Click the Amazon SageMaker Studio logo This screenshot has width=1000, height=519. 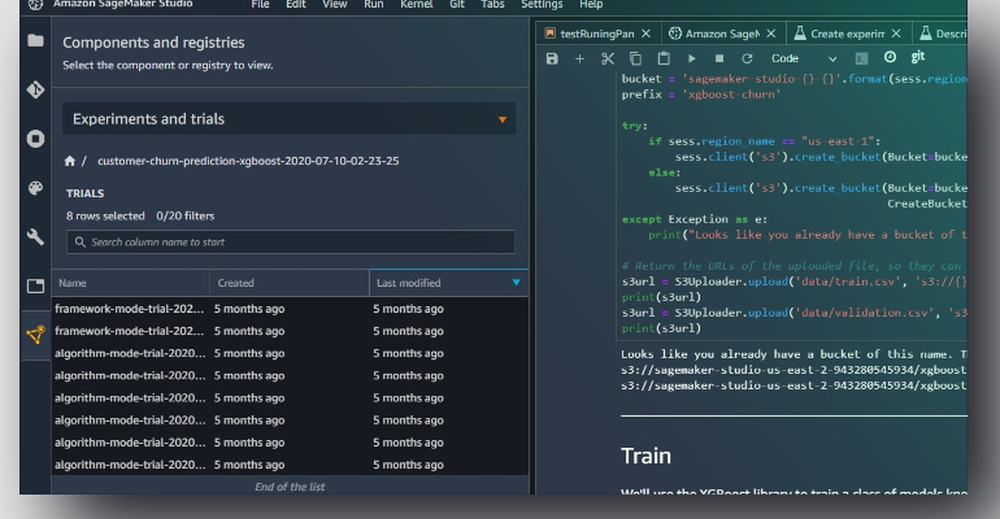pyautogui.click(x=36, y=4)
